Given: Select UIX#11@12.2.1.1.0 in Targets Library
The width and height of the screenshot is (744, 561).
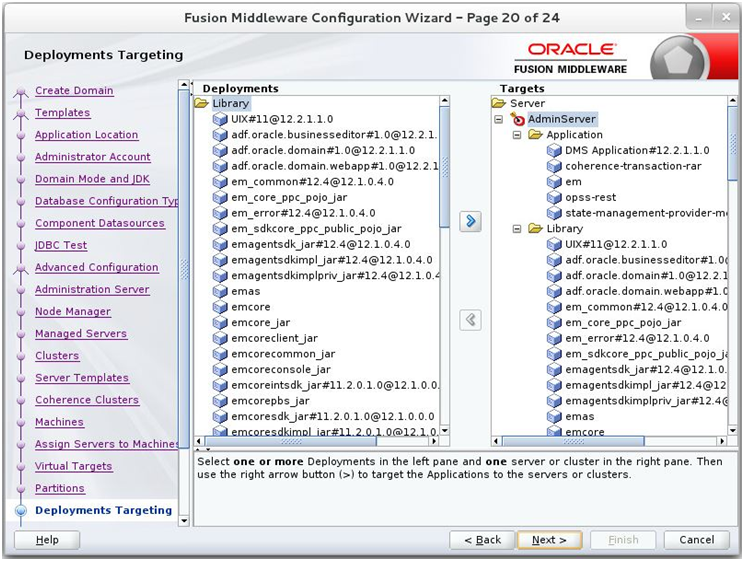Looking at the screenshot, I should (616, 244).
